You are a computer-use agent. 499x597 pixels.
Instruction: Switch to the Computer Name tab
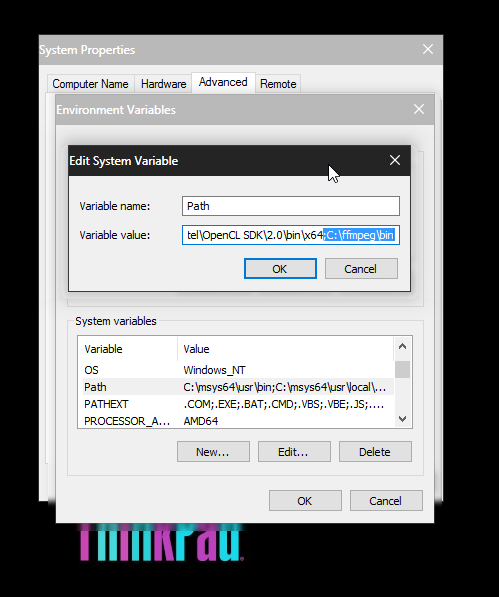(x=90, y=84)
